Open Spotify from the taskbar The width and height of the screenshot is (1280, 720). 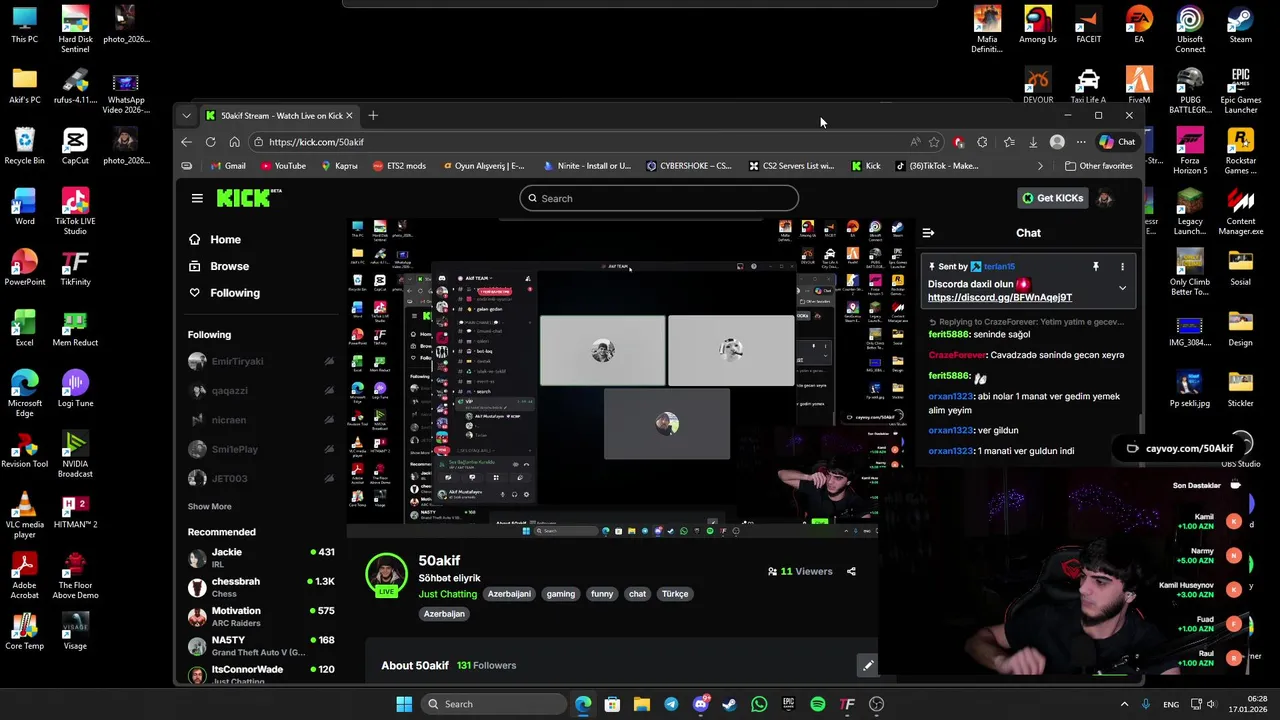(818, 704)
